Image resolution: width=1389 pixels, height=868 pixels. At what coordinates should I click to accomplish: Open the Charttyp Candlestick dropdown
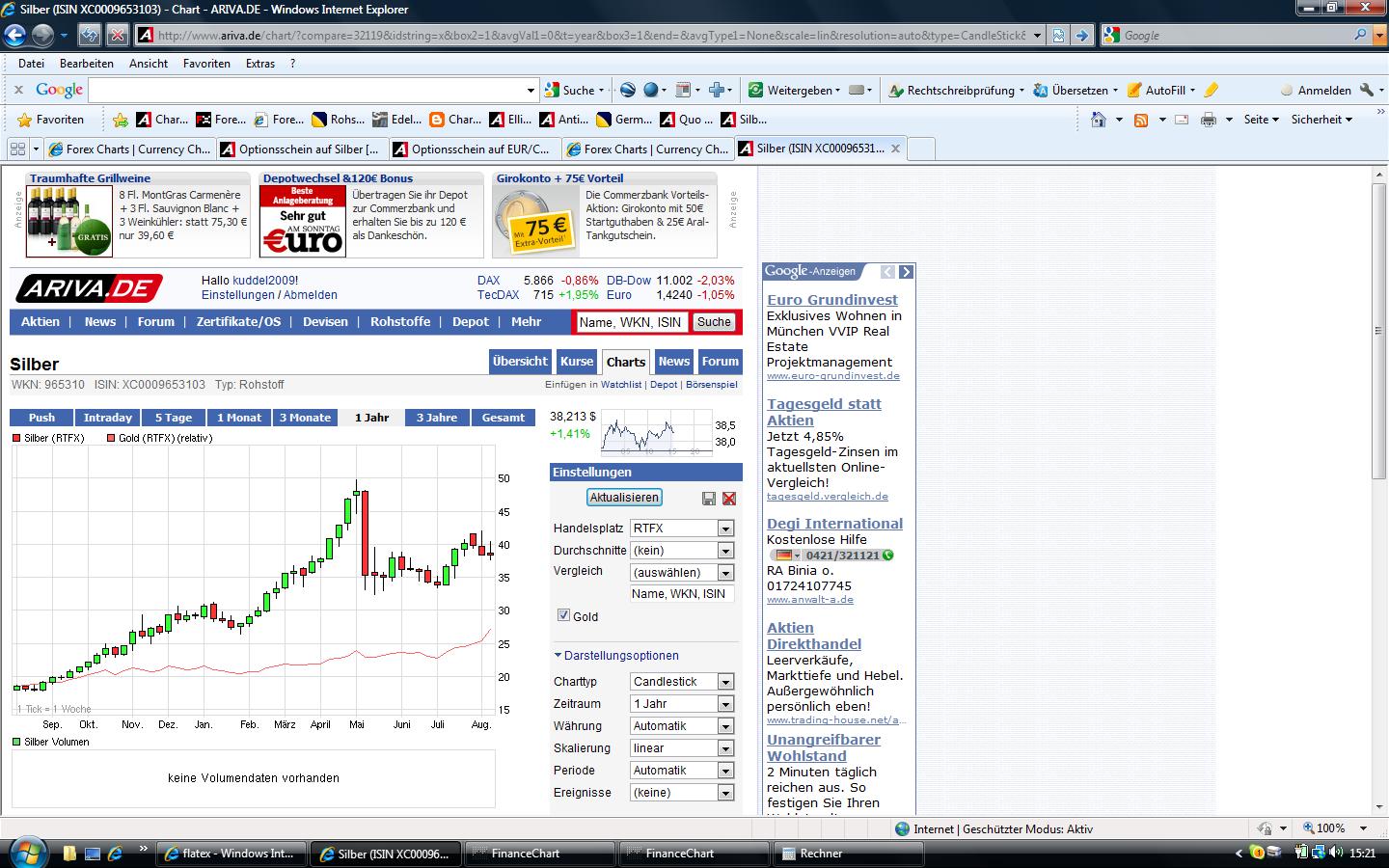point(725,682)
